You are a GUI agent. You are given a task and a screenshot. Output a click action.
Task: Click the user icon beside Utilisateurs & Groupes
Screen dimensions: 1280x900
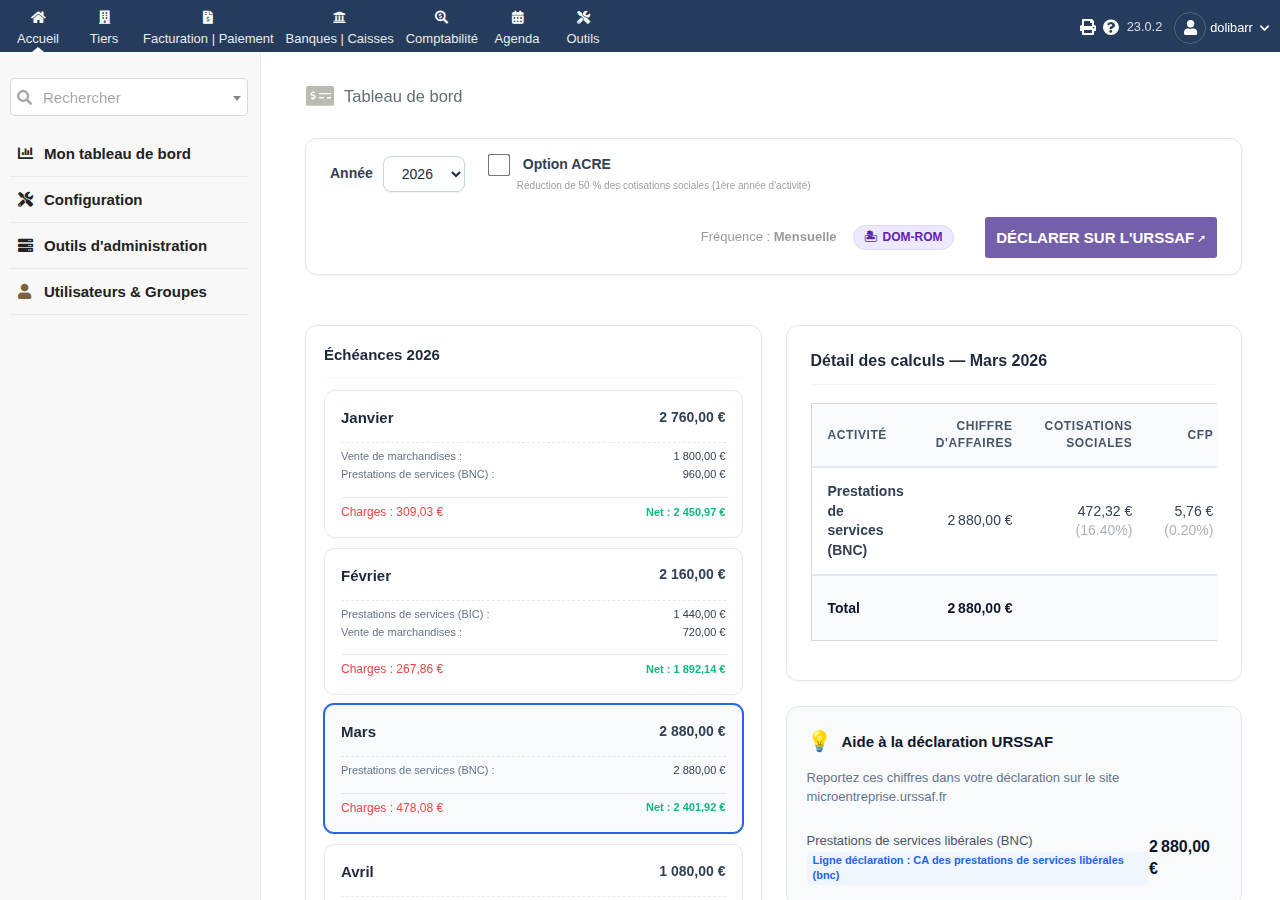[26, 291]
